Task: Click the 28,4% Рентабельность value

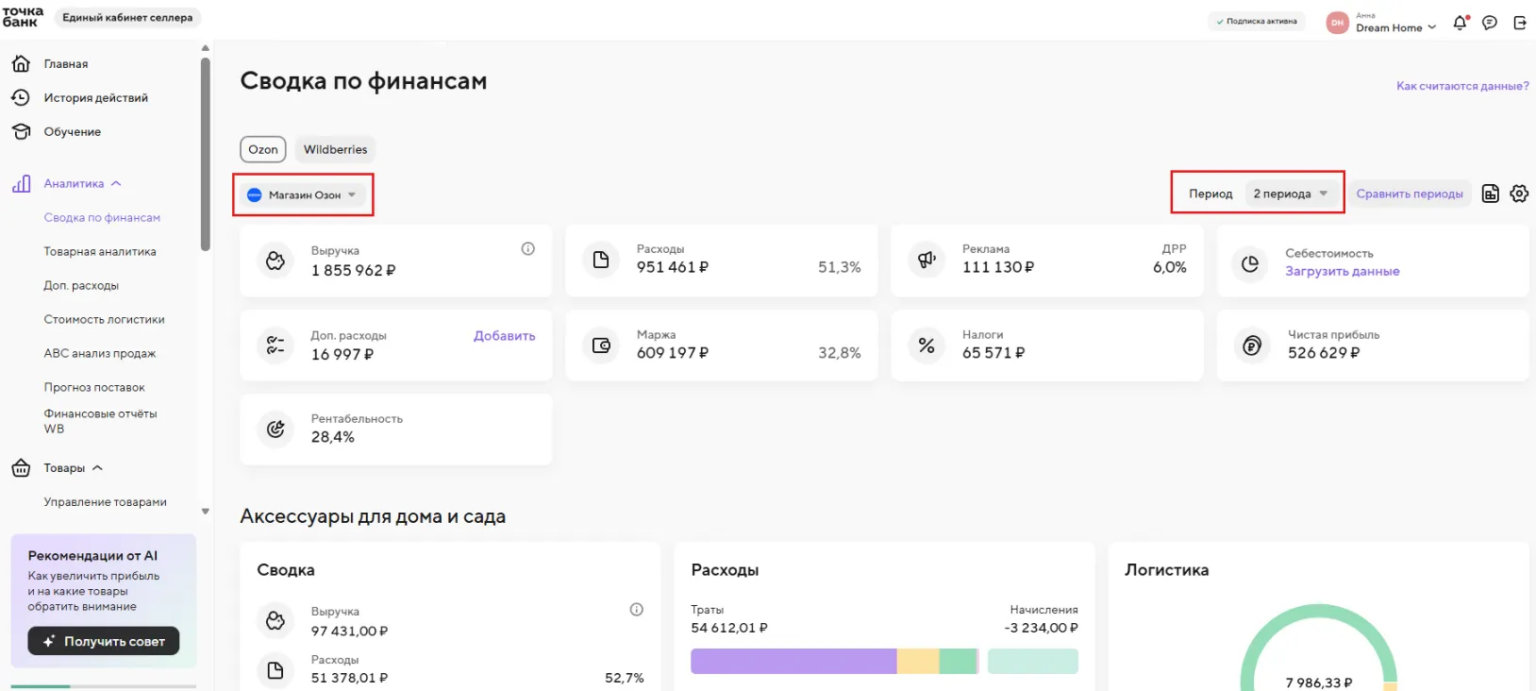Action: pos(333,437)
